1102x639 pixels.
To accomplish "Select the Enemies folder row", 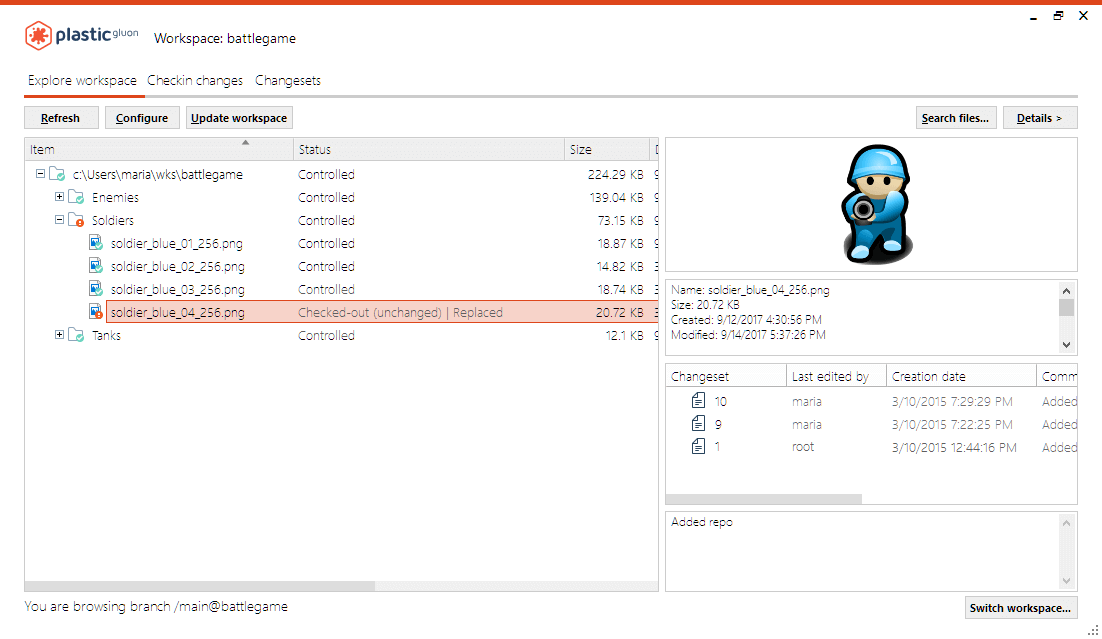I will pos(342,198).
